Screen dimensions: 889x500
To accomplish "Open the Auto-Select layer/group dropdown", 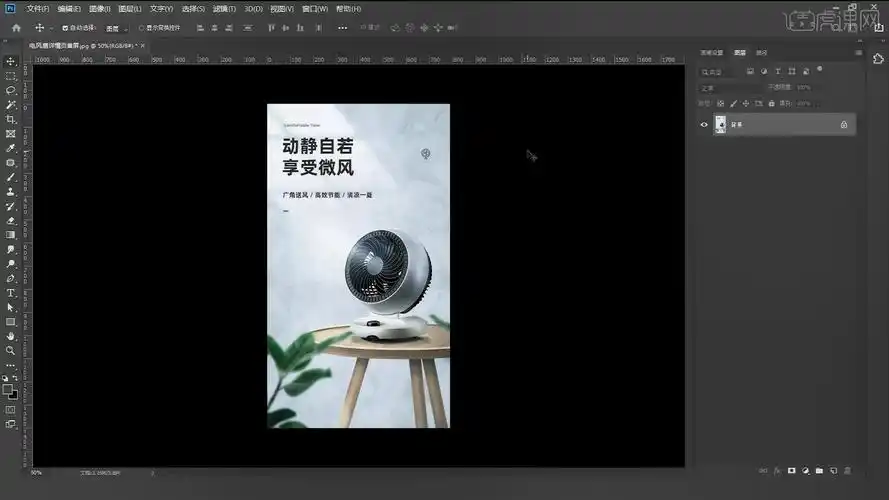I will (116, 28).
